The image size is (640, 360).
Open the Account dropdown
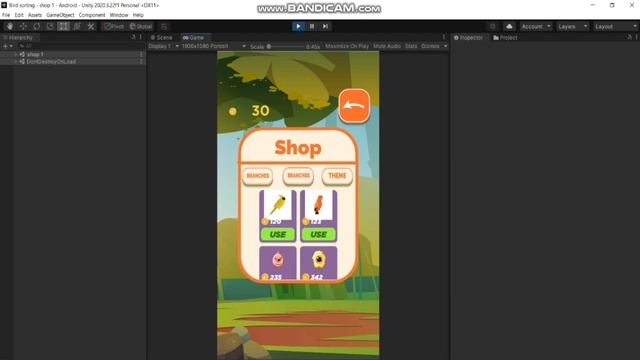pyautogui.click(x=536, y=27)
